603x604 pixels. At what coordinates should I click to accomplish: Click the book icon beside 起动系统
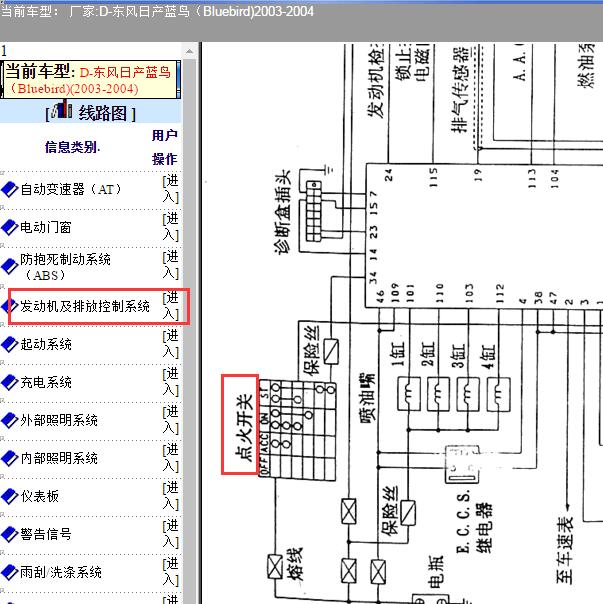click(10, 344)
